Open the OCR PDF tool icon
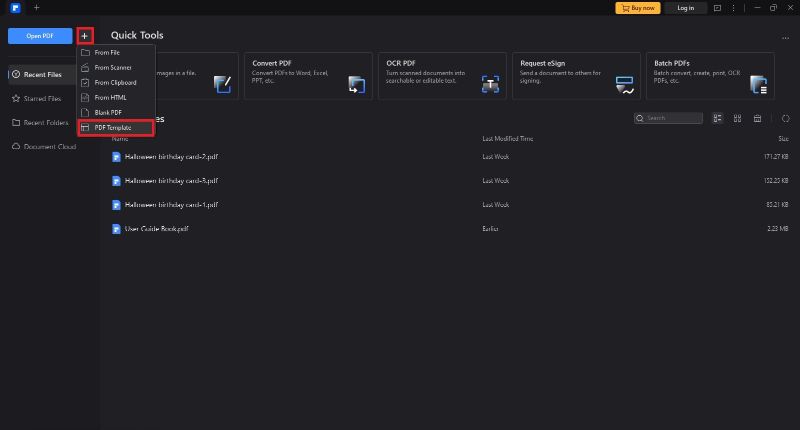This screenshot has height=430, width=800. pyautogui.click(x=490, y=85)
